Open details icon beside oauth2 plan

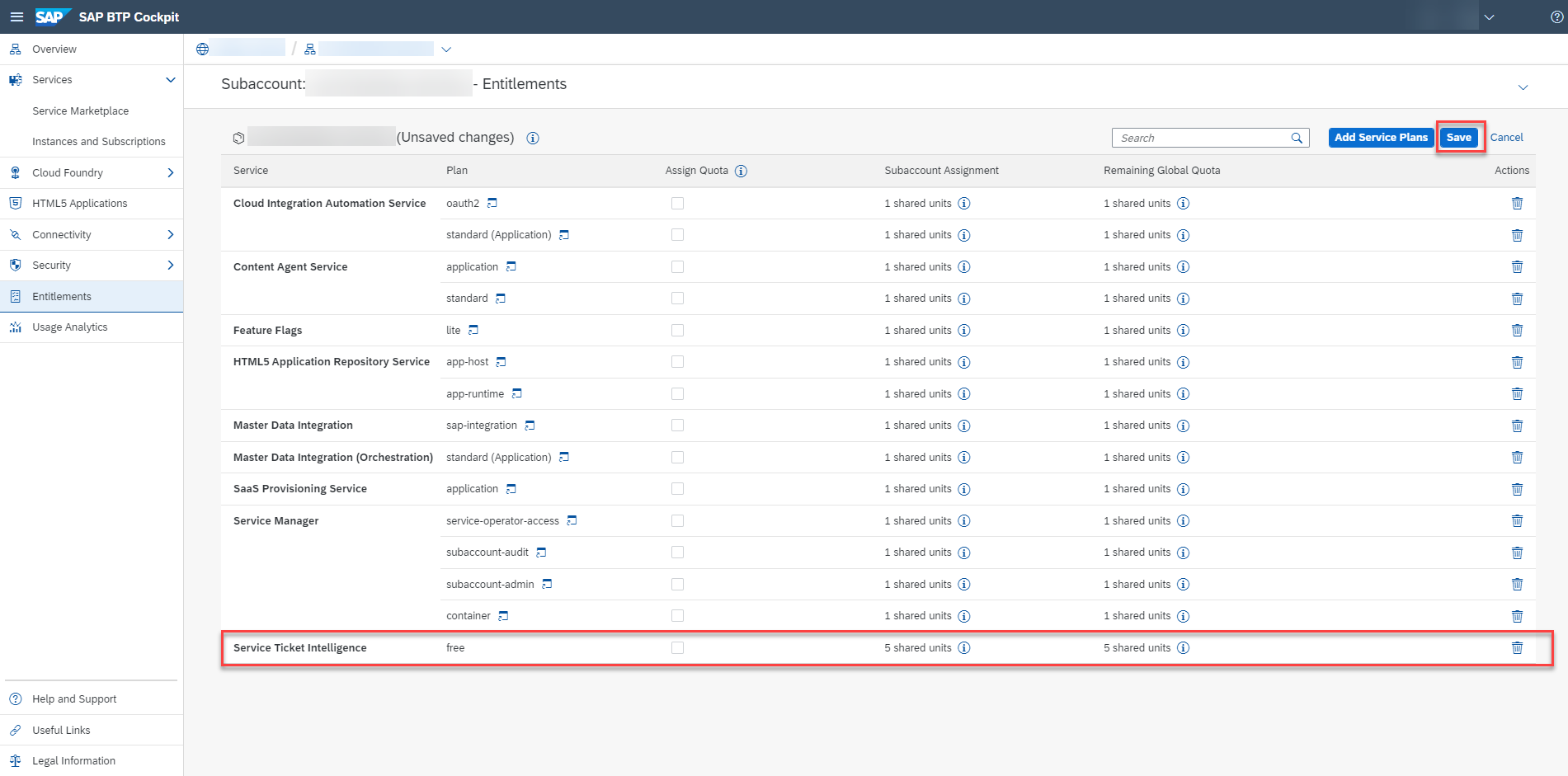492,203
